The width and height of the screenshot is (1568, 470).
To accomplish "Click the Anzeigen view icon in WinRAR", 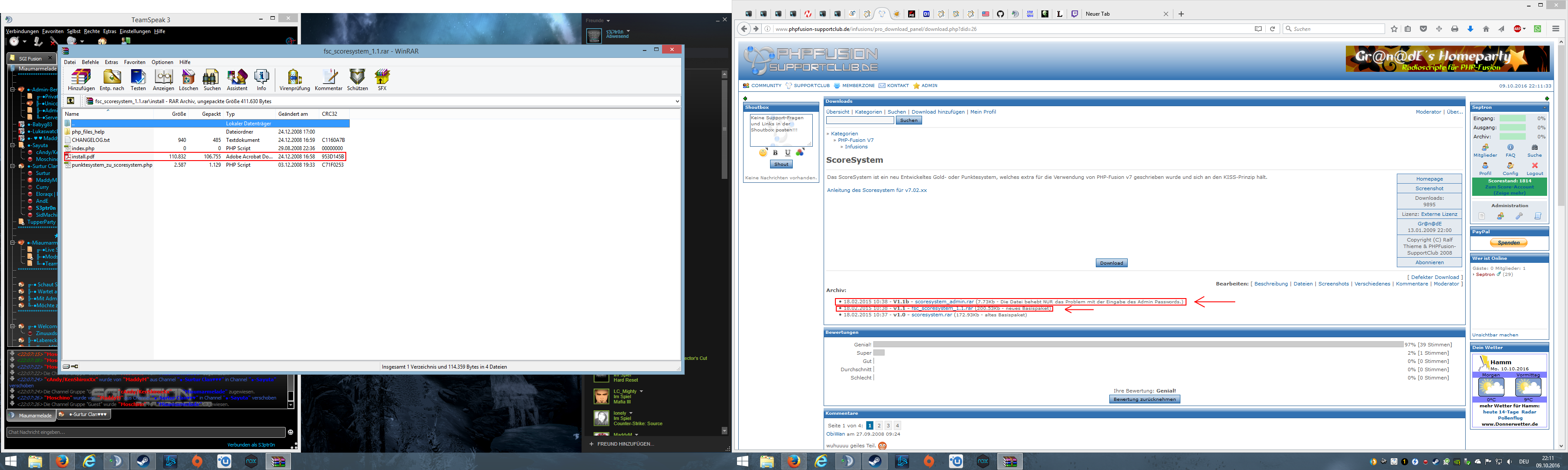I will (x=163, y=80).
